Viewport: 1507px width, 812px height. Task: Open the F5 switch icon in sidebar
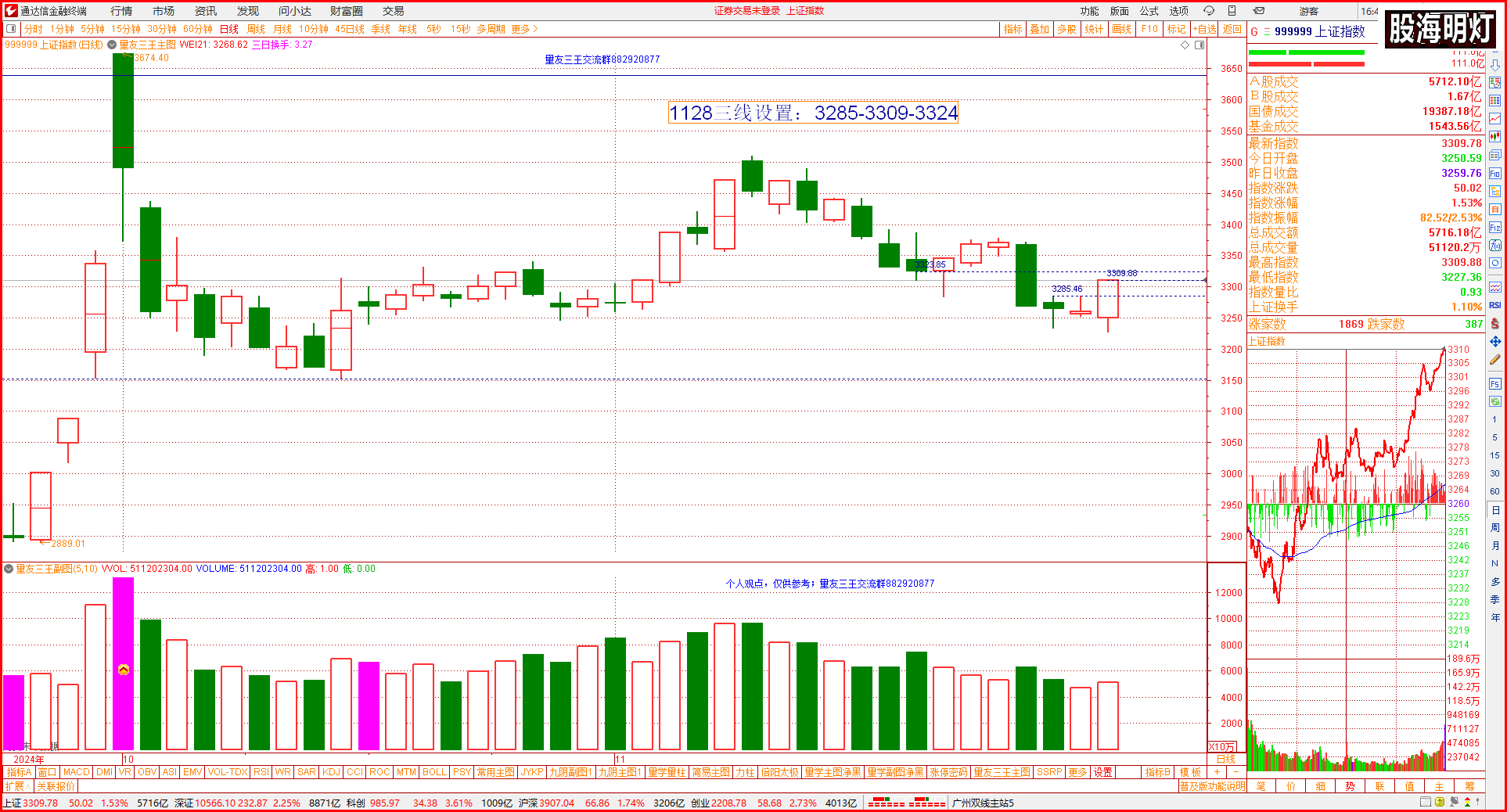click(x=1494, y=384)
